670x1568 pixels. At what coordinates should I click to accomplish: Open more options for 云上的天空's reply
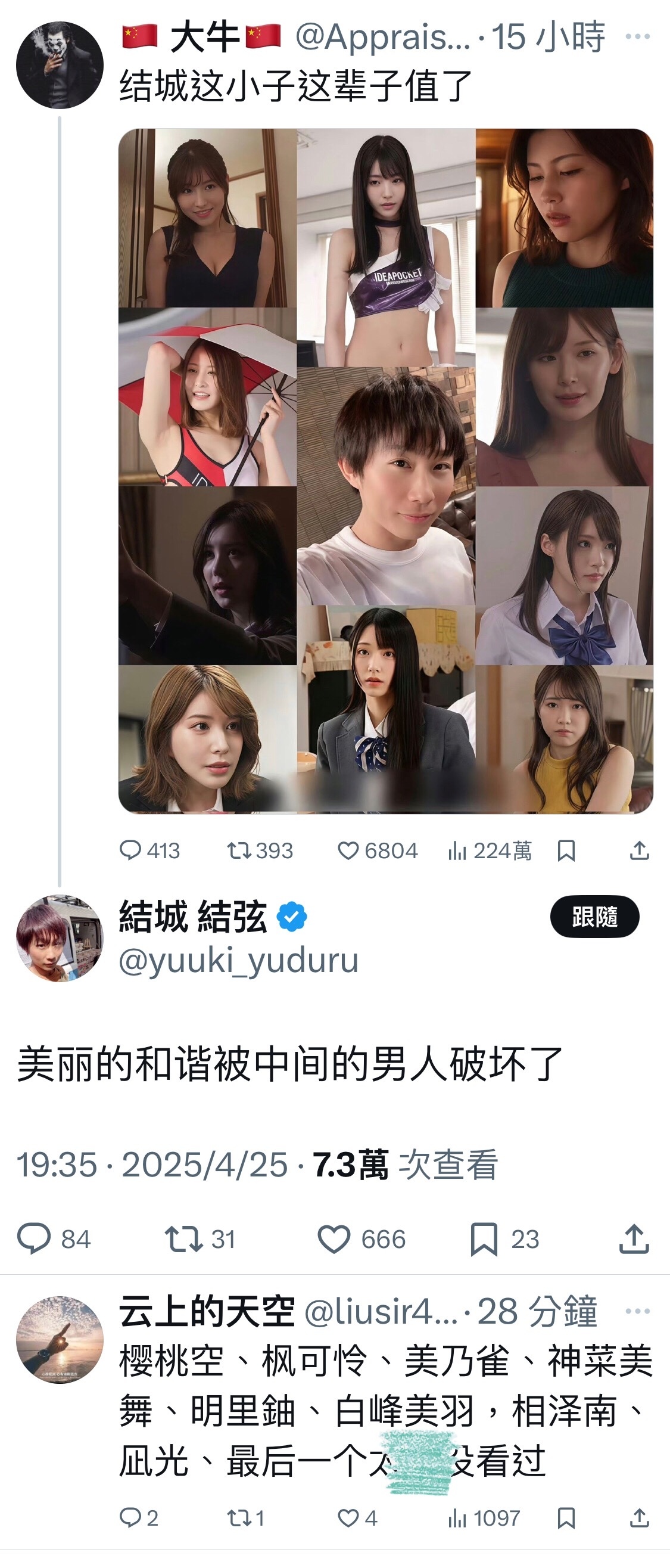tap(637, 1311)
